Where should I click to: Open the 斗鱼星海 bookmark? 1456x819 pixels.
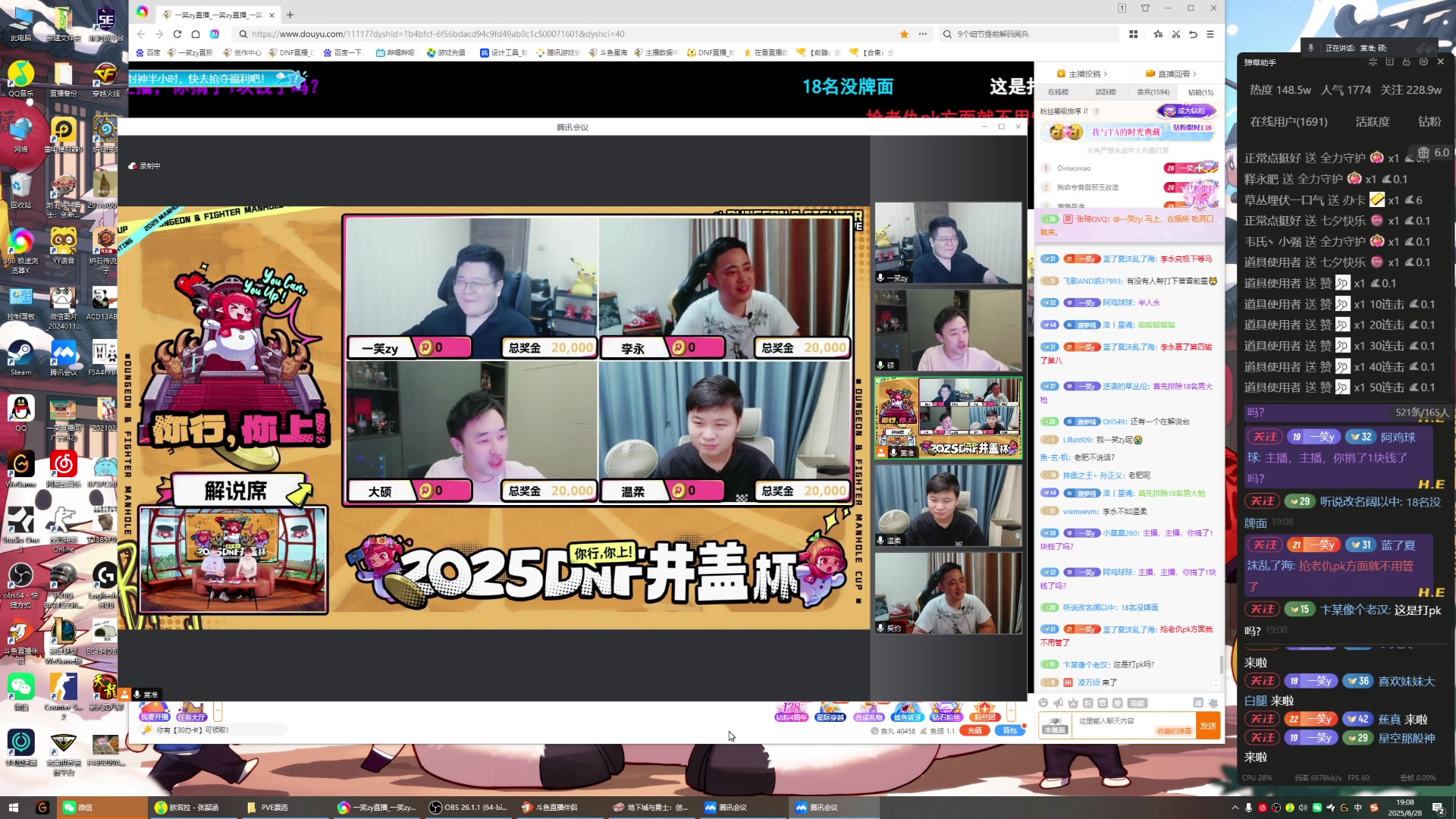tap(608, 53)
